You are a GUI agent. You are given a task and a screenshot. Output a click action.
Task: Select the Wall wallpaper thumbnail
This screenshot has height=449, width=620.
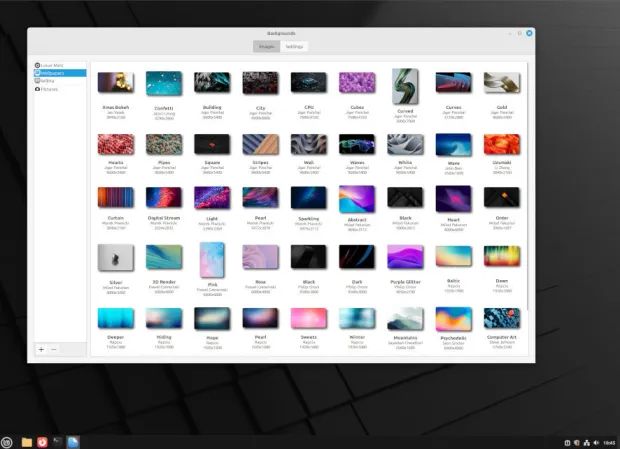pos(309,144)
